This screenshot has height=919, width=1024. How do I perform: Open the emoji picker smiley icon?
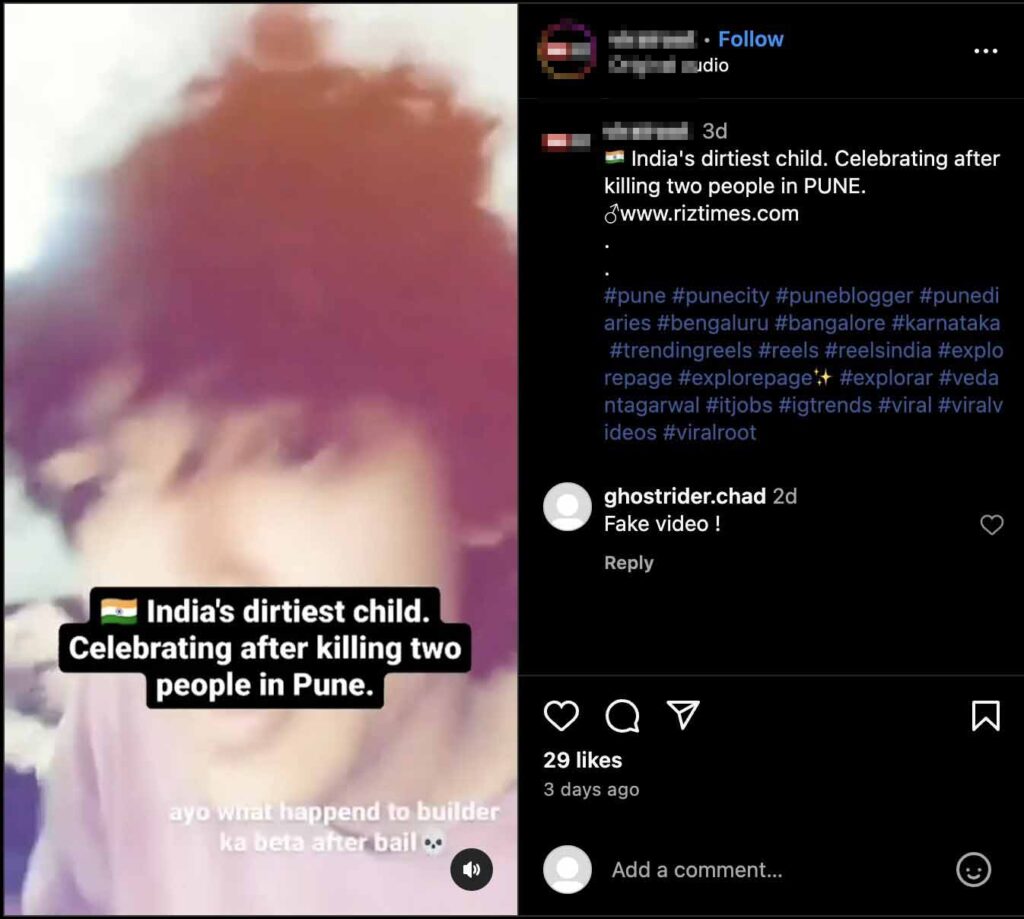pos(973,869)
